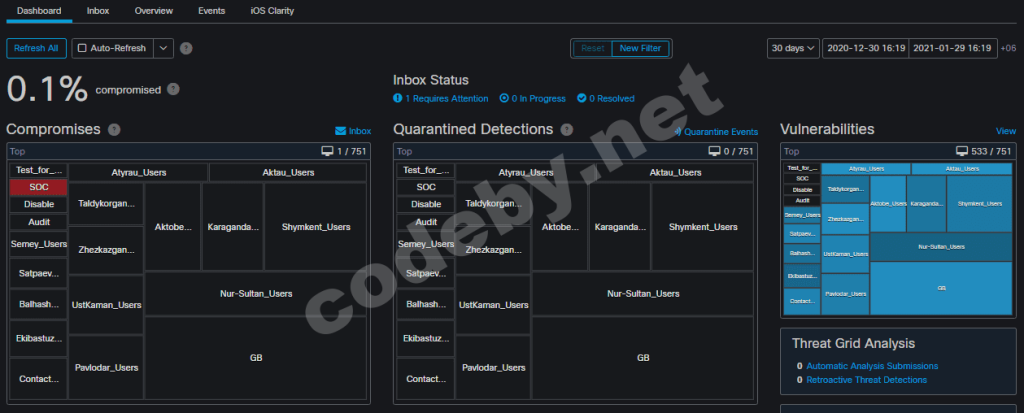Click Requires Attention alert icon

click(x=398, y=99)
